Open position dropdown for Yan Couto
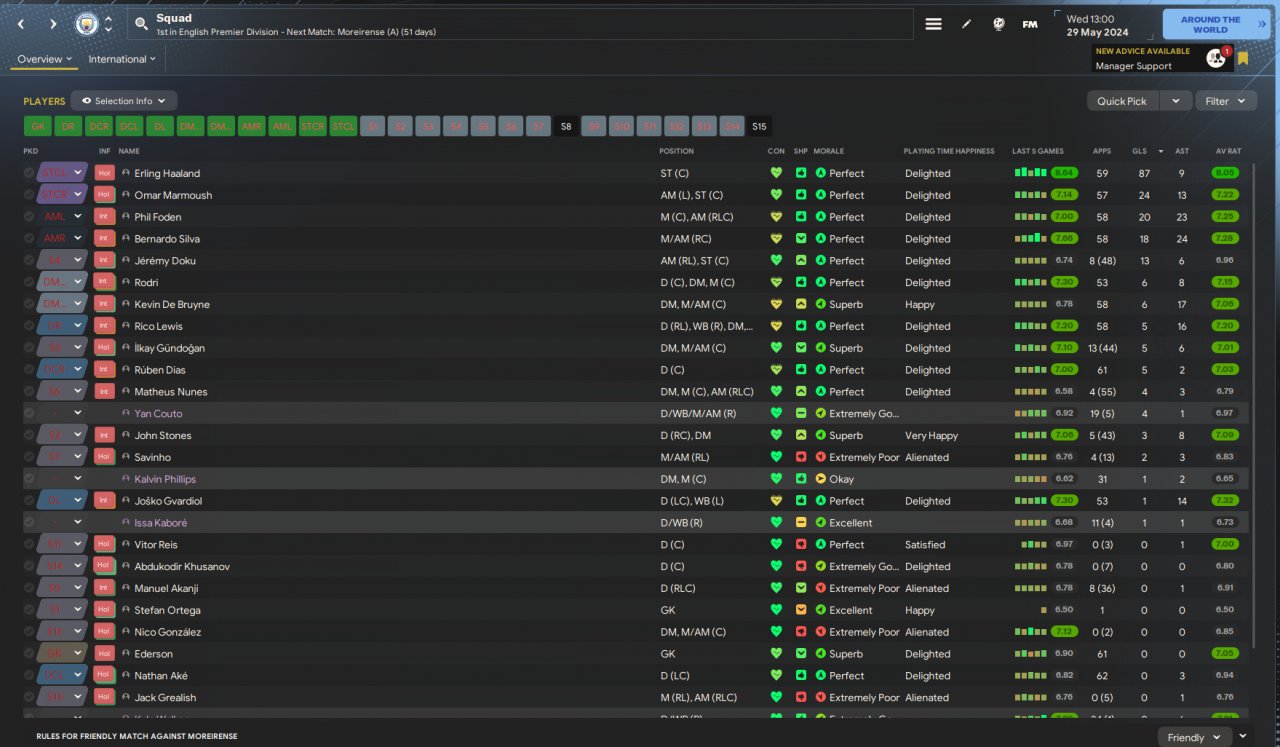This screenshot has height=747, width=1280. pyautogui.click(x=62, y=414)
